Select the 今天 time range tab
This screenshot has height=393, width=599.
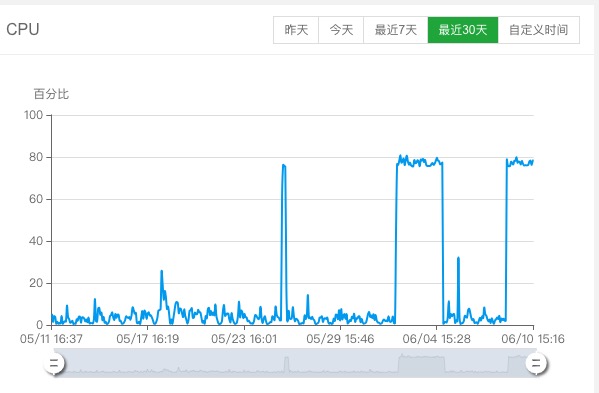coord(341,30)
